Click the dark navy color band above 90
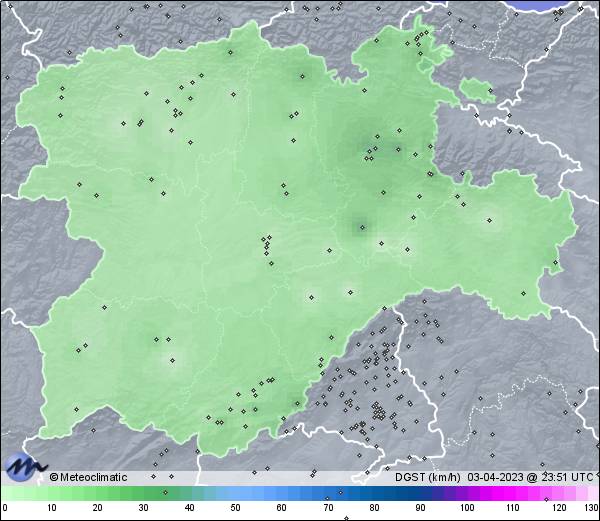Image resolution: width=600 pixels, height=521 pixels. (x=420, y=494)
